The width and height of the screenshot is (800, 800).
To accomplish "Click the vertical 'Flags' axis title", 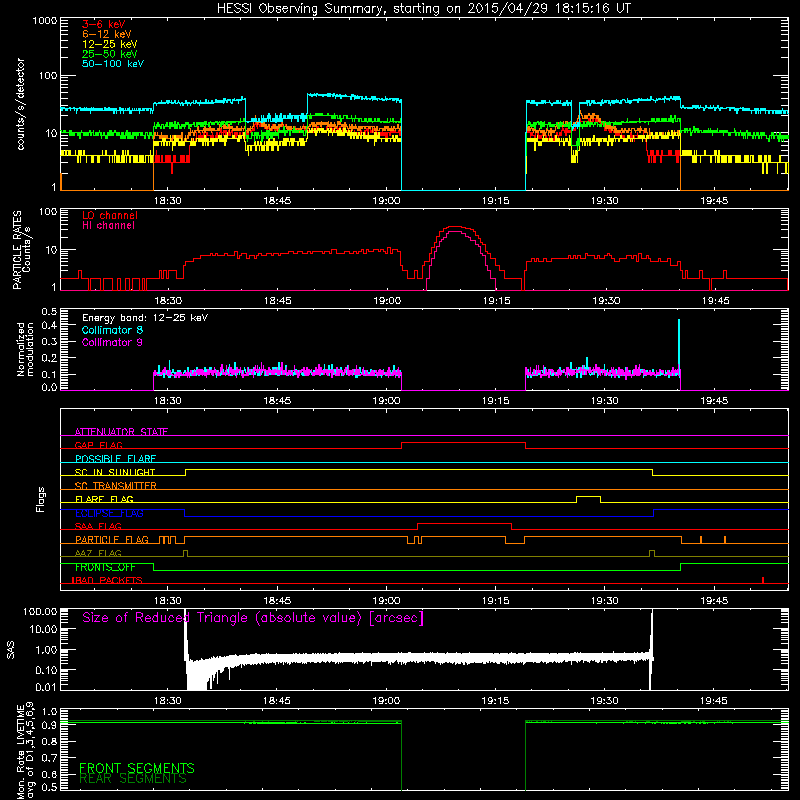I will pos(41,499).
